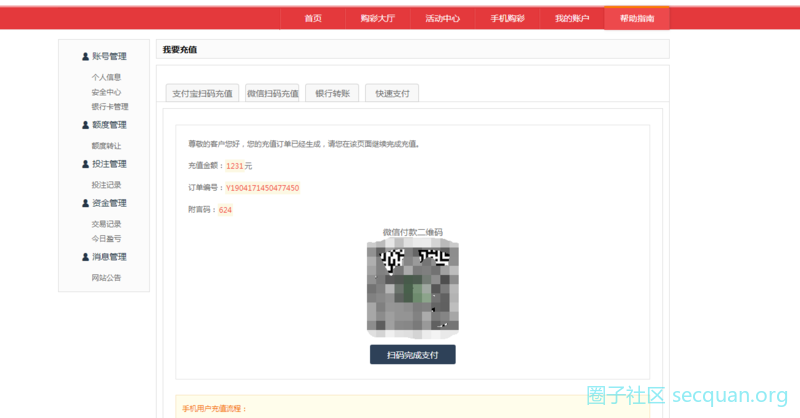This screenshot has height=418, width=800.
Task: Click the user icon beside 消息管理
Action: click(85, 257)
